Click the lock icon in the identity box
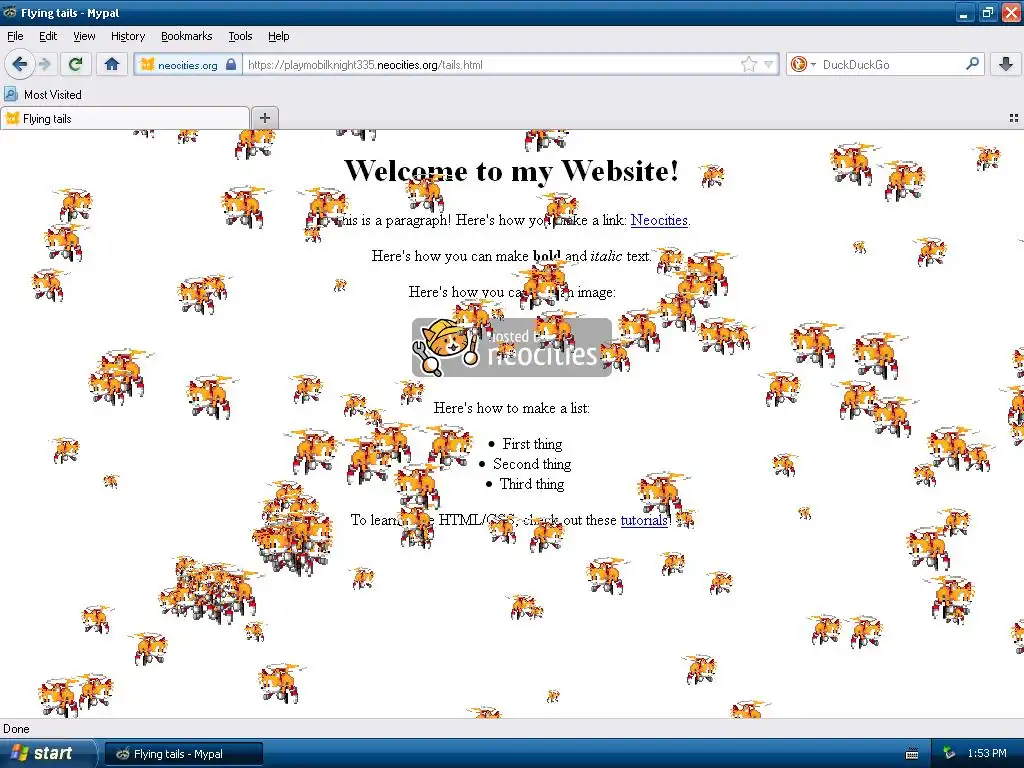This screenshot has width=1024, height=768. coord(231,64)
